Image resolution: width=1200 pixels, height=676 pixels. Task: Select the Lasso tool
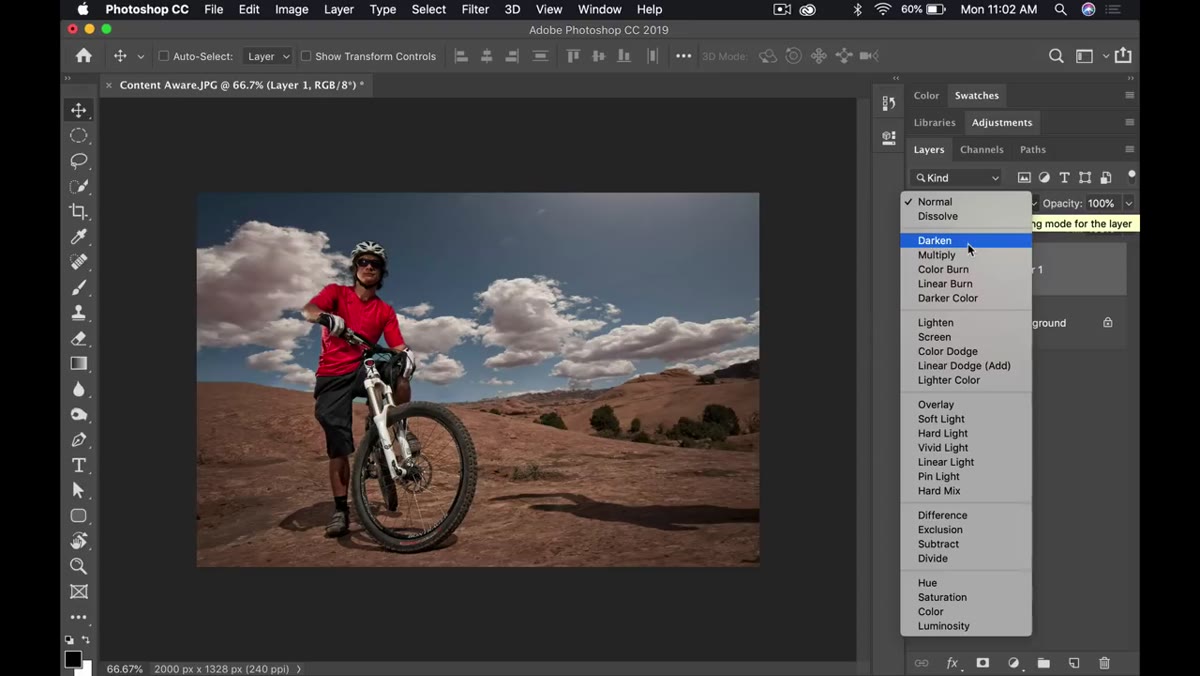(78, 161)
